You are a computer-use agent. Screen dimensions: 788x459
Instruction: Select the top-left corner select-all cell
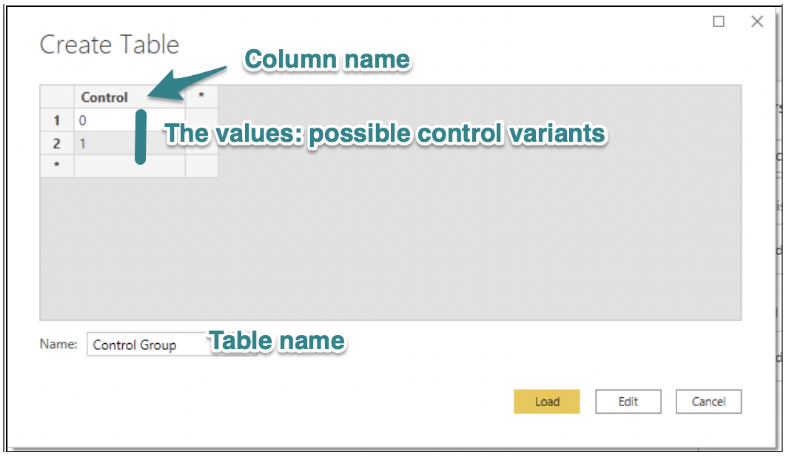click(57, 97)
